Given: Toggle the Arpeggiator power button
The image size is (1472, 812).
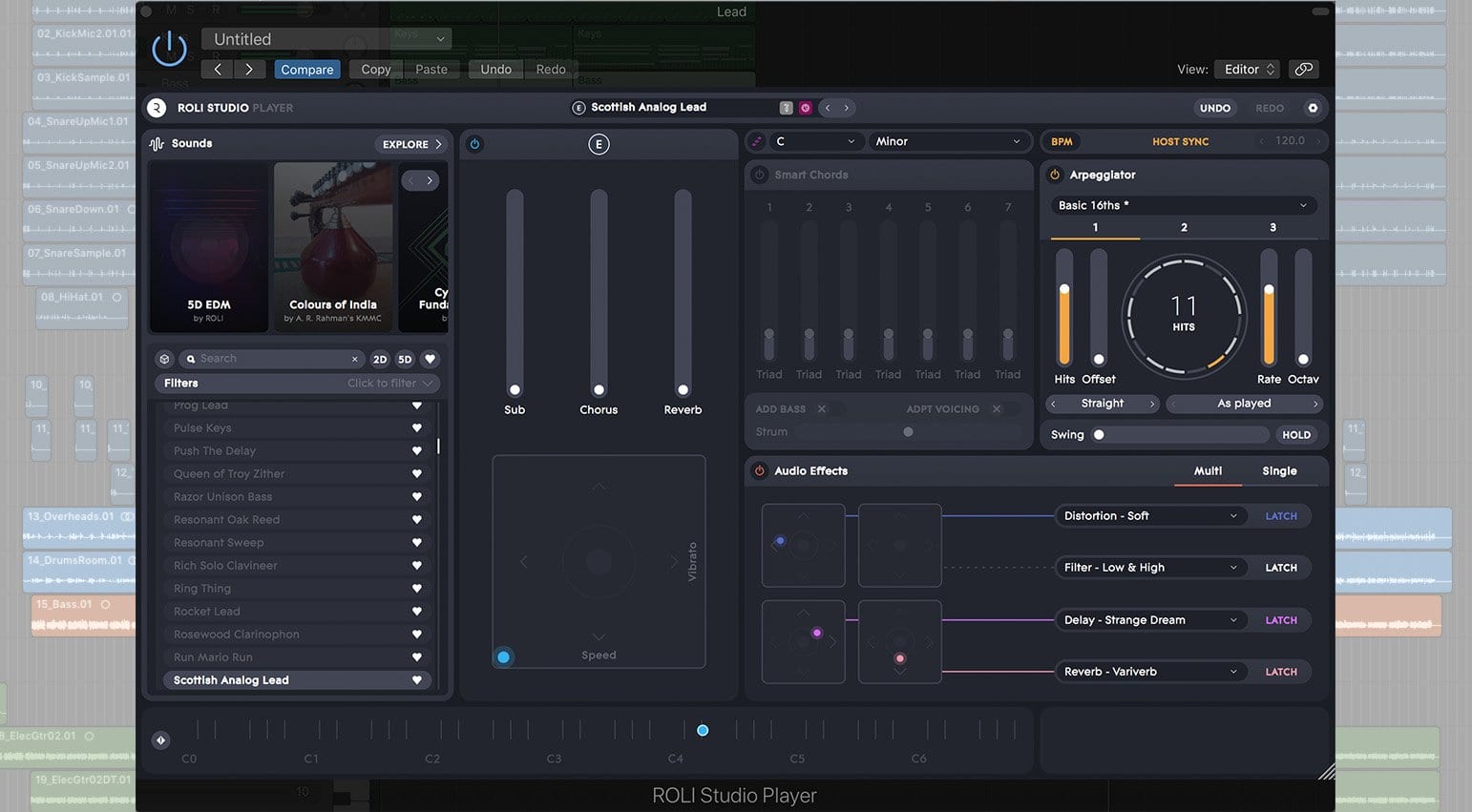Looking at the screenshot, I should (x=1055, y=175).
